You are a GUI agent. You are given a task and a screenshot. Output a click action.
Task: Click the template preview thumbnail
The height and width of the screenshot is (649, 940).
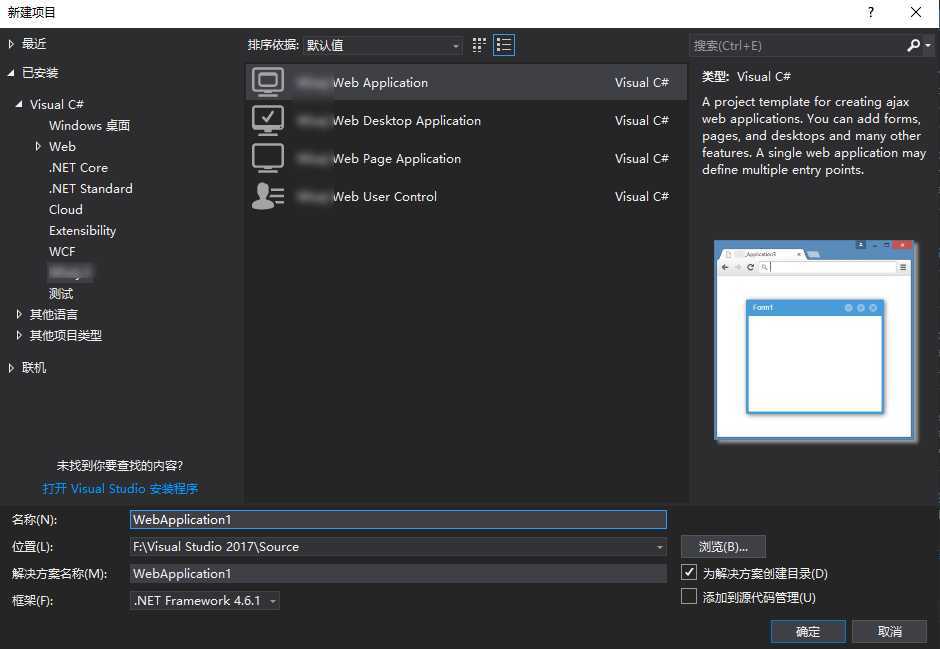(814, 340)
